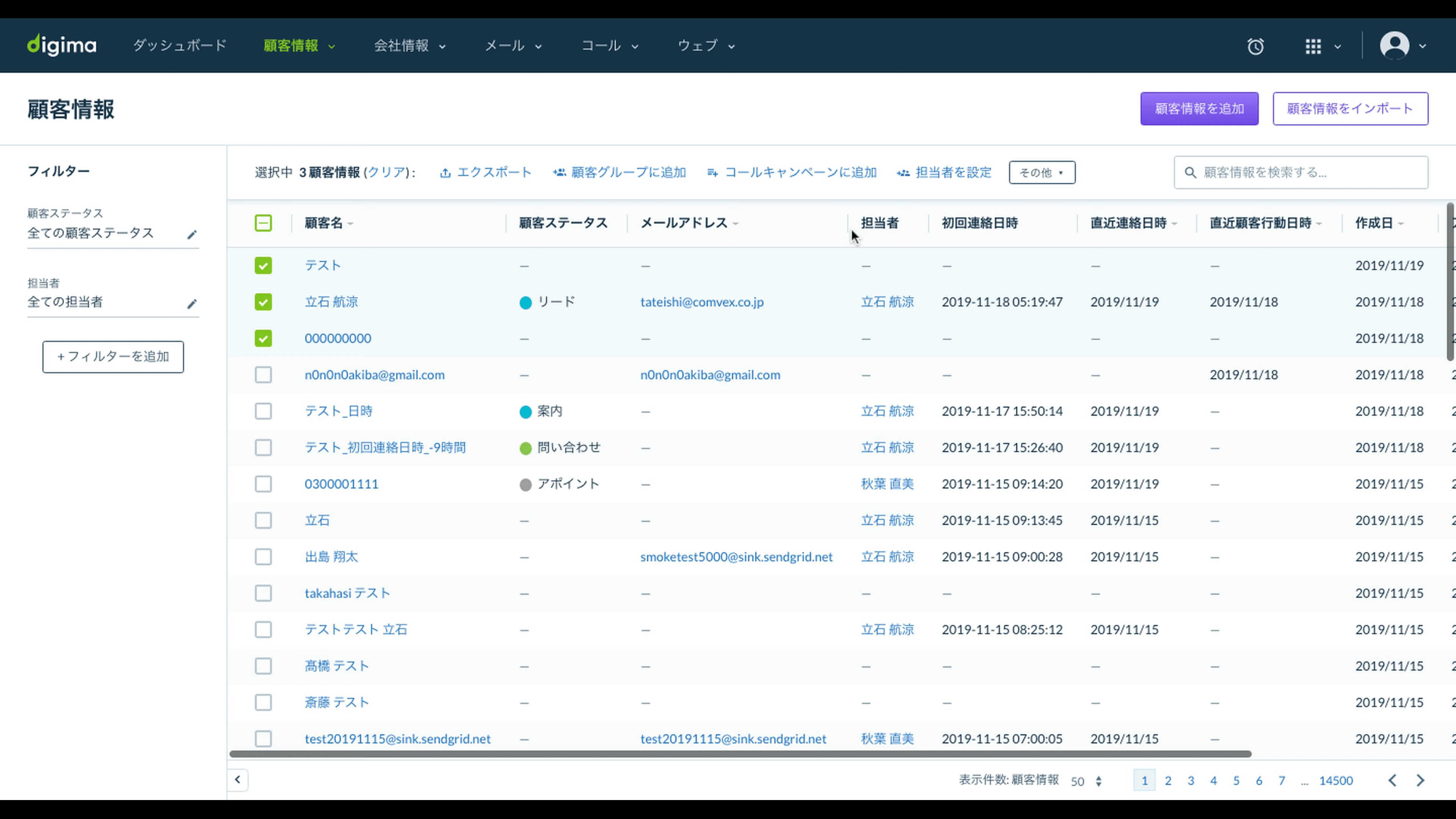Click the 顧客情報を追加 button

click(1199, 108)
